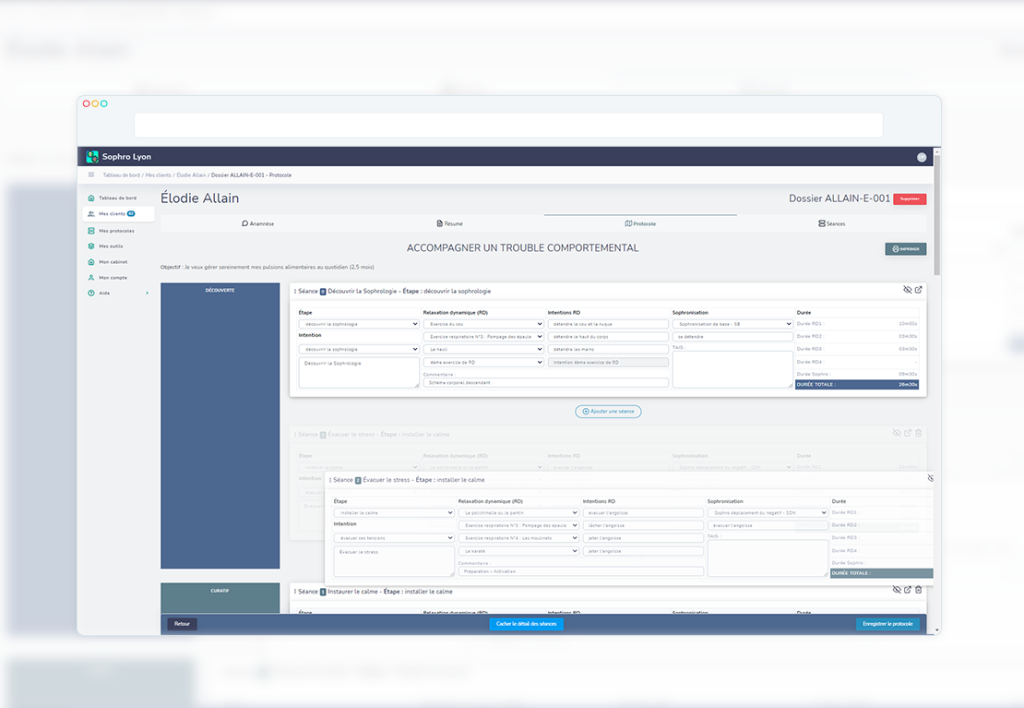
Task: Click the Enregistrer le protocole button
Action: click(888, 624)
